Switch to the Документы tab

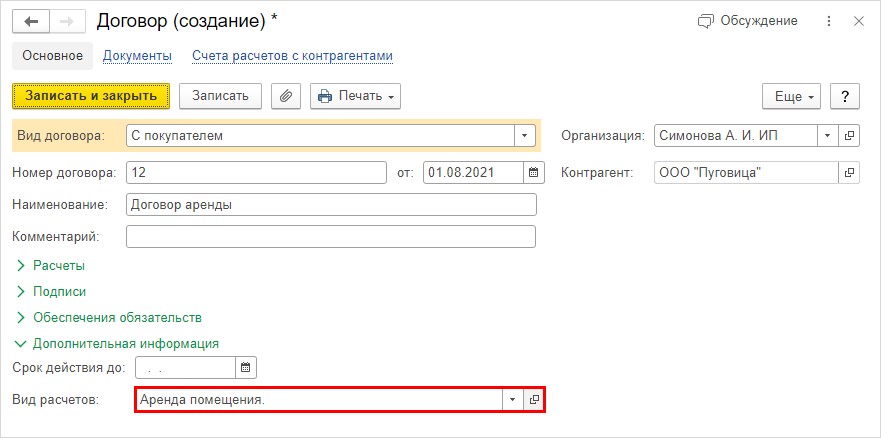point(137,56)
